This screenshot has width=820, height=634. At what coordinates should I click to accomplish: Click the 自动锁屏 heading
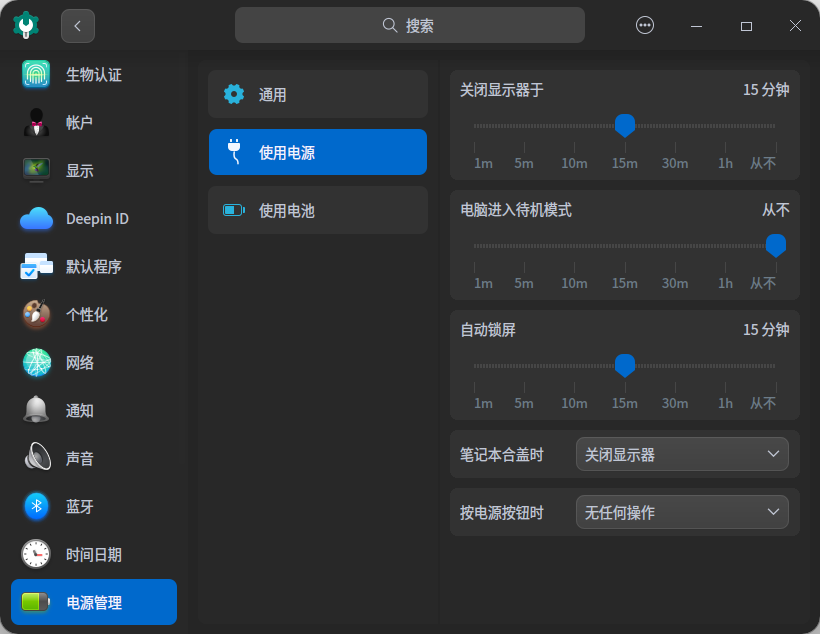click(x=488, y=330)
